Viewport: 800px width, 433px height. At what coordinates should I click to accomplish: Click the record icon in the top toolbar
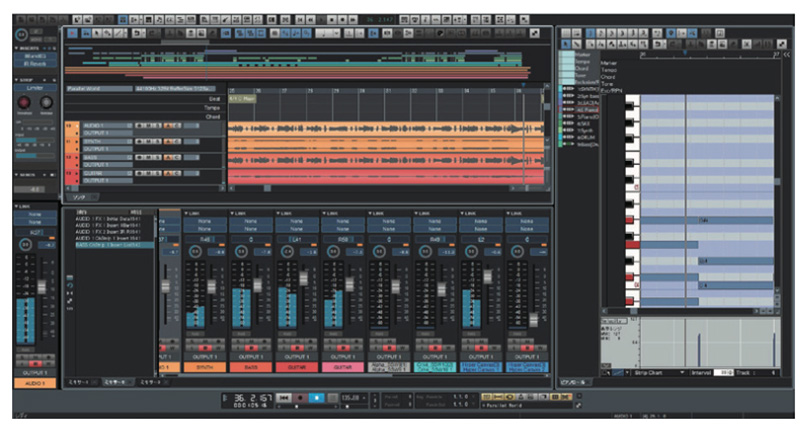(342, 19)
